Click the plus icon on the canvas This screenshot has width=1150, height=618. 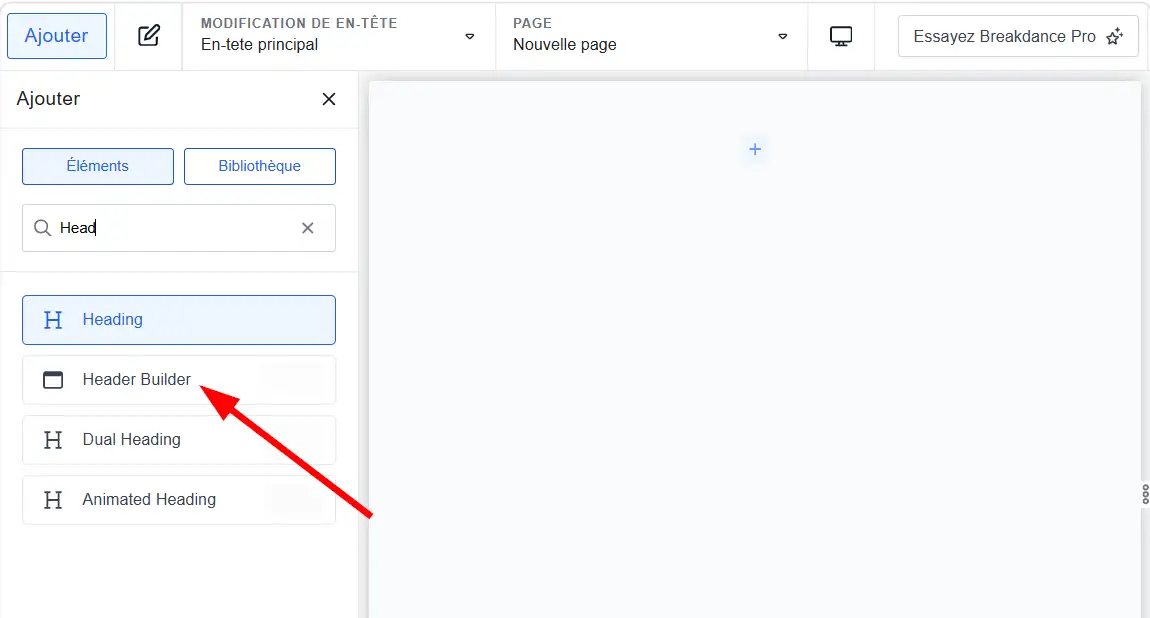(755, 150)
